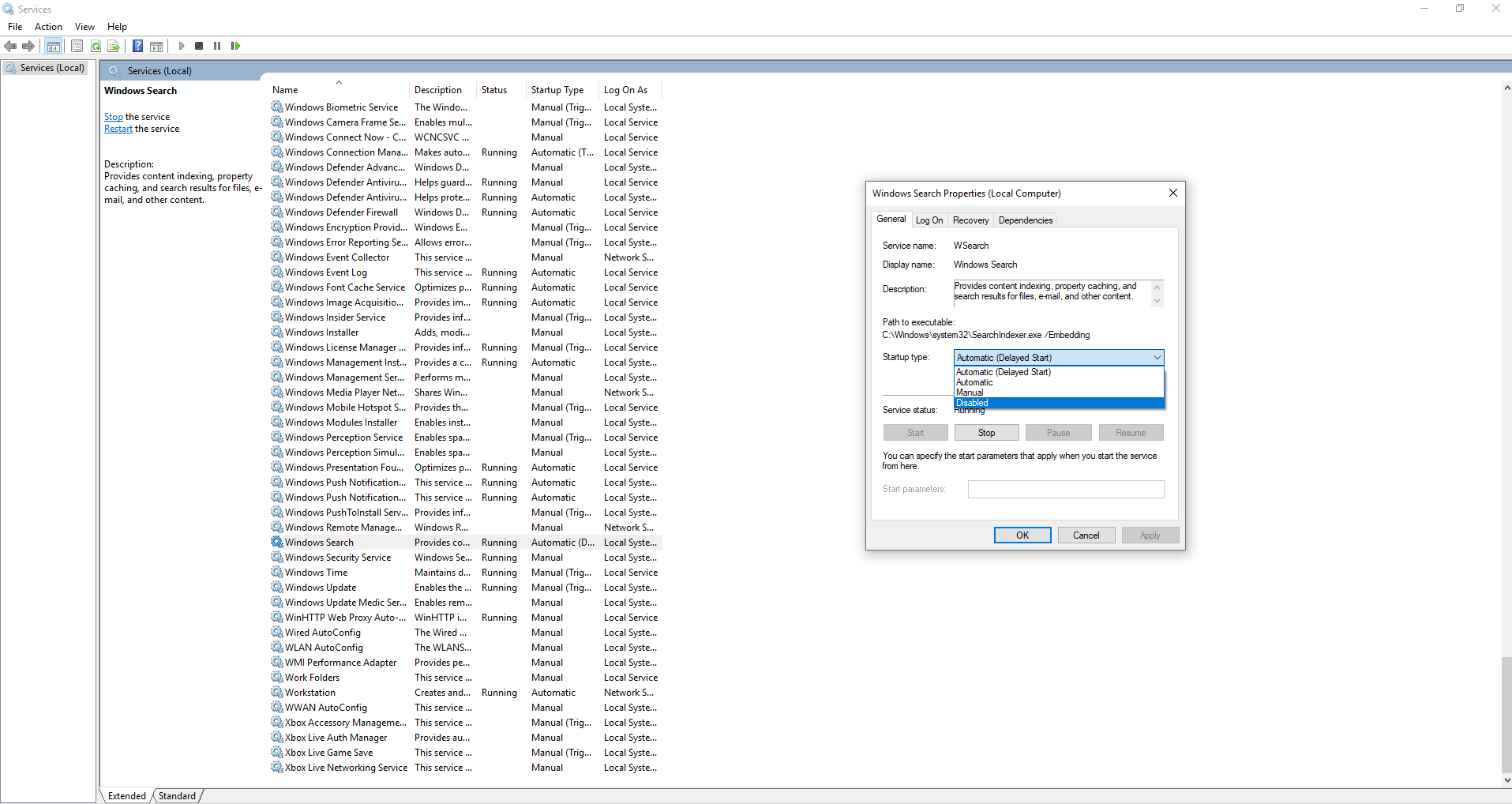Click gear icon of Workstation row
1512x804 pixels.
(276, 692)
